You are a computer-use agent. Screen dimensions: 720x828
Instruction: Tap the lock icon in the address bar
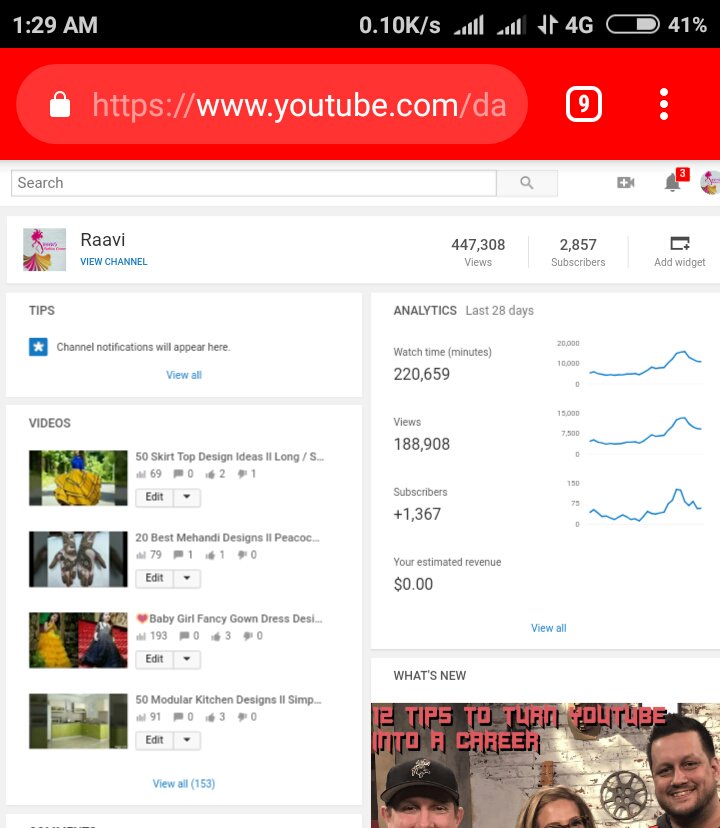pyautogui.click(x=60, y=104)
